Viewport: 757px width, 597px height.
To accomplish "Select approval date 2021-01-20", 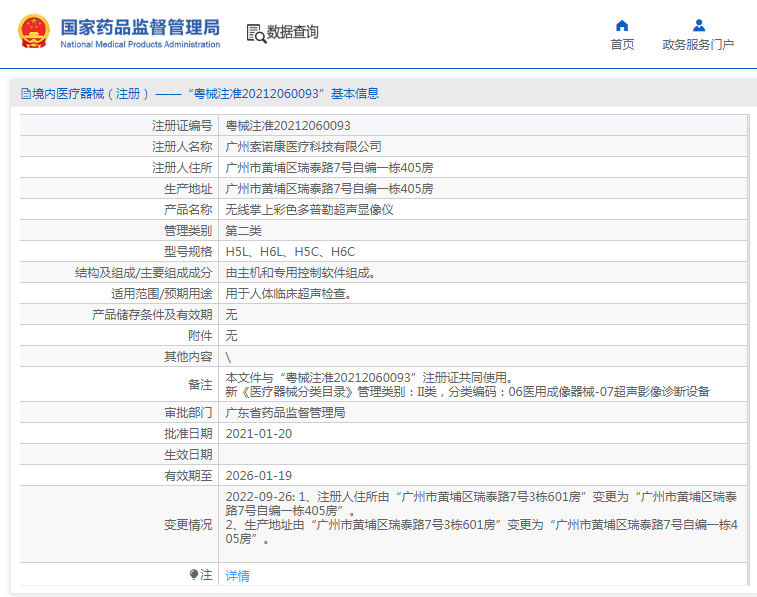I will (x=259, y=433).
